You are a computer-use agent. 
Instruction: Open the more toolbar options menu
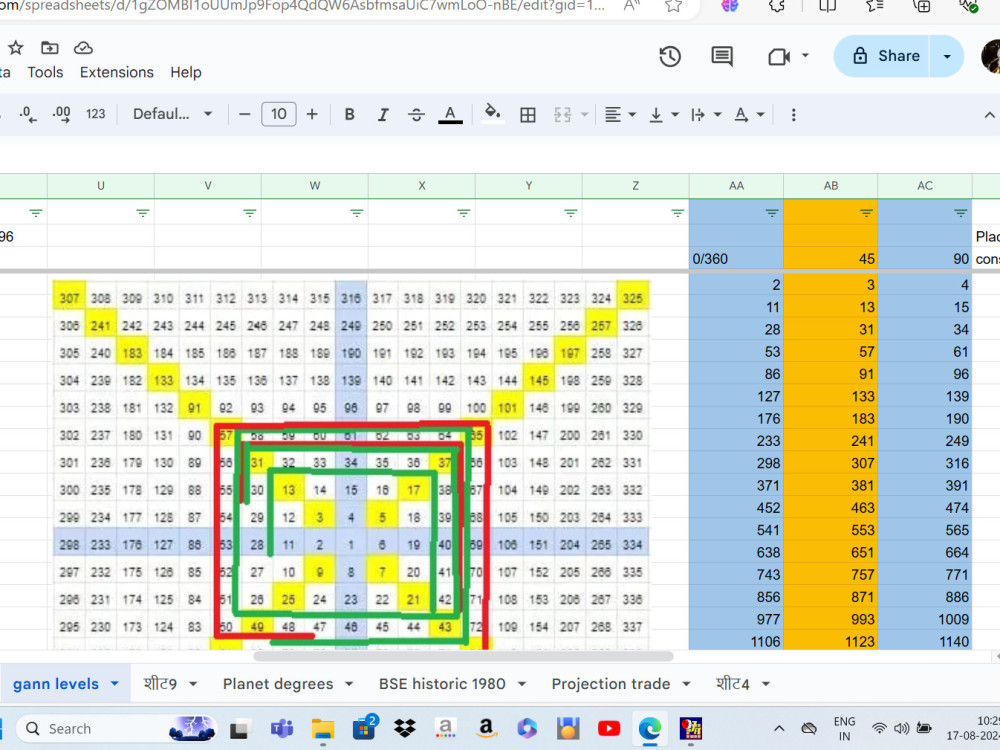pyautogui.click(x=793, y=115)
